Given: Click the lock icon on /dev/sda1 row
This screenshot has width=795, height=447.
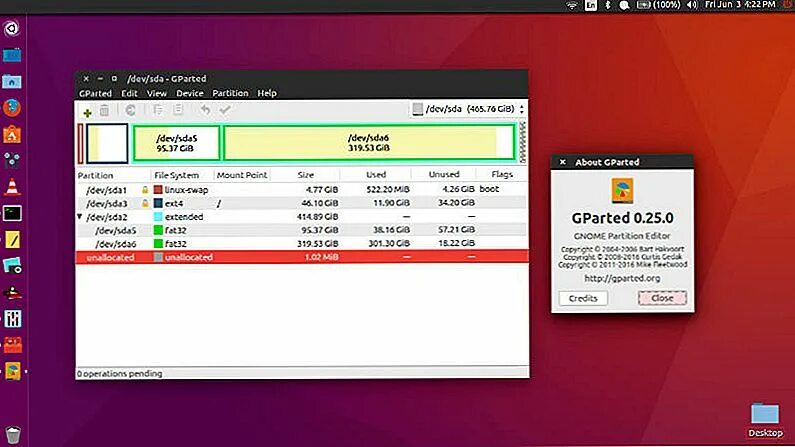Looking at the screenshot, I should point(145,190).
